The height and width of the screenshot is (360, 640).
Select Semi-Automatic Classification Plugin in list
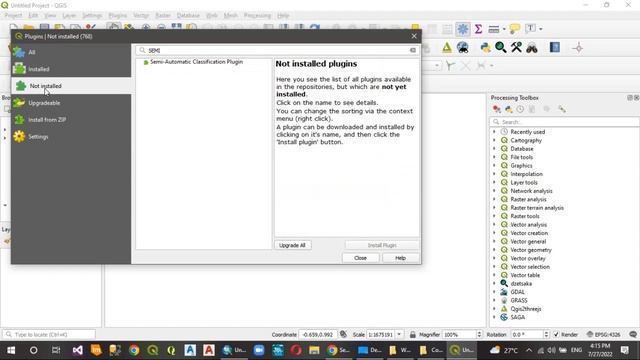(196, 62)
